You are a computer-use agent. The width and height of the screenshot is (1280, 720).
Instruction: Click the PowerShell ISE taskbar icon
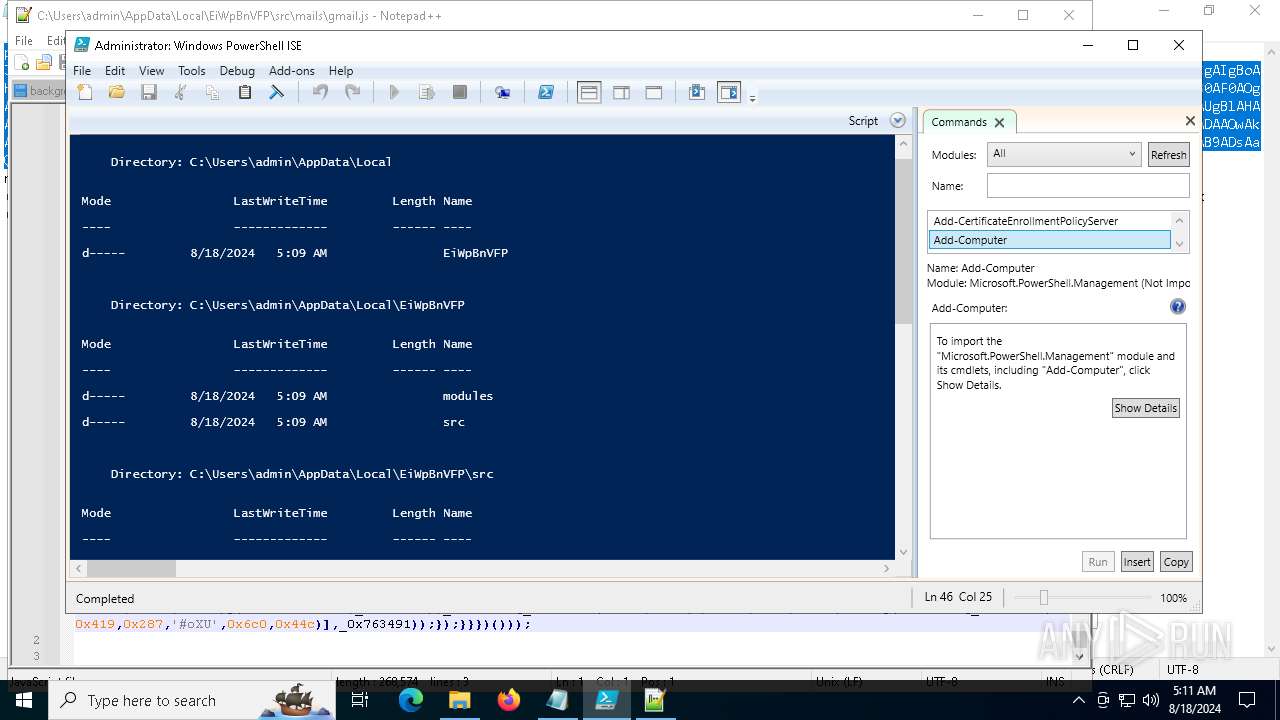click(606, 700)
